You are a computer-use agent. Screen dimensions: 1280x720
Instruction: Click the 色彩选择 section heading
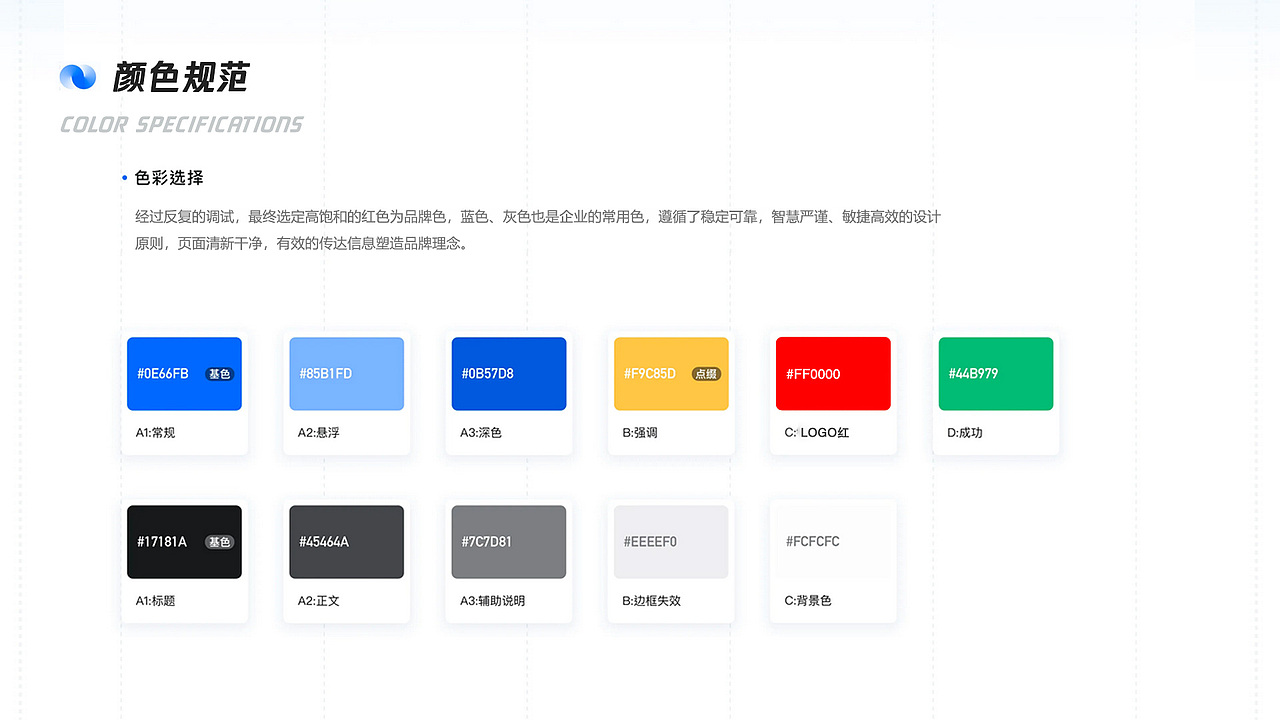coord(169,177)
